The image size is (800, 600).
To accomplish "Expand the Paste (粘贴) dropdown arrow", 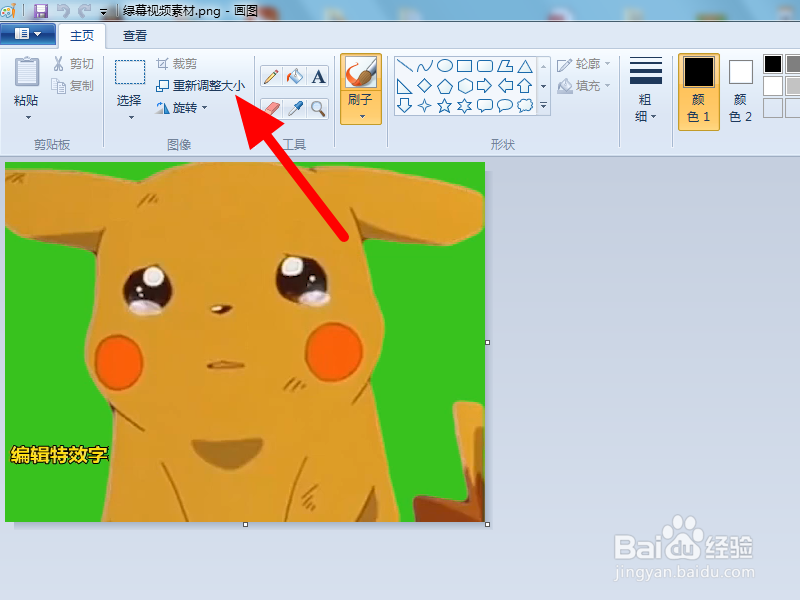I will click(x=29, y=118).
